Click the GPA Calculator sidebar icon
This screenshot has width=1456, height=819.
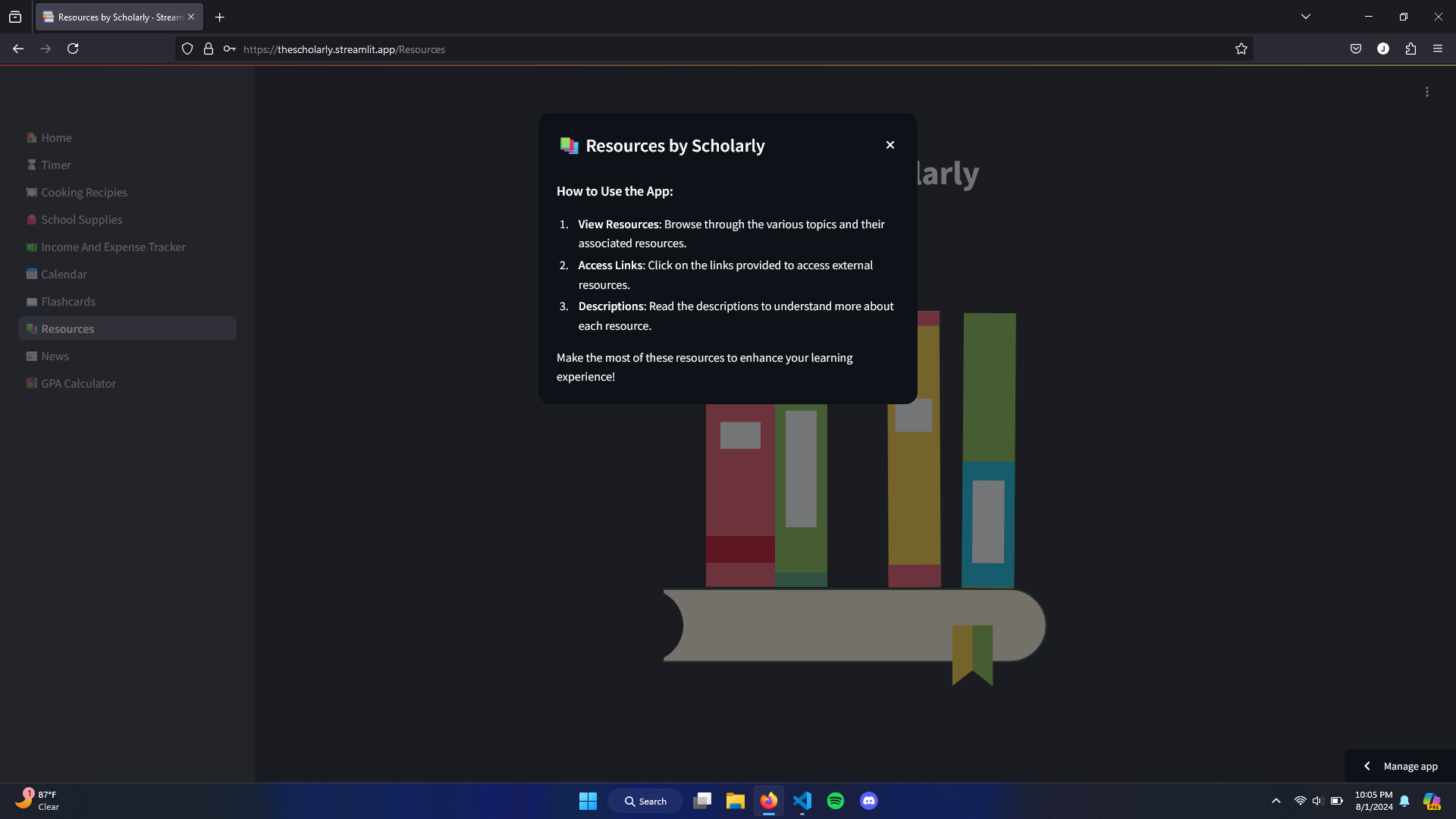31,383
